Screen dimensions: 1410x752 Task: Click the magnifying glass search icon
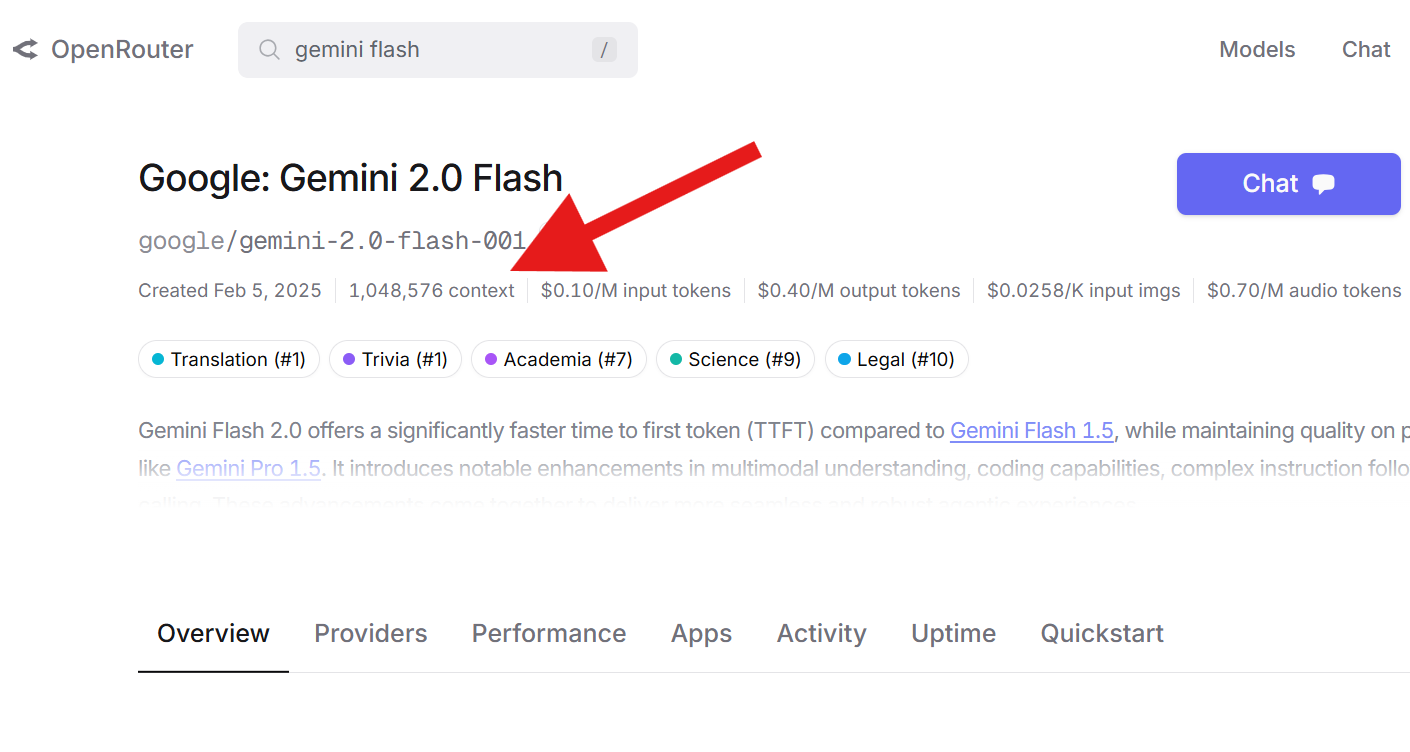click(268, 49)
